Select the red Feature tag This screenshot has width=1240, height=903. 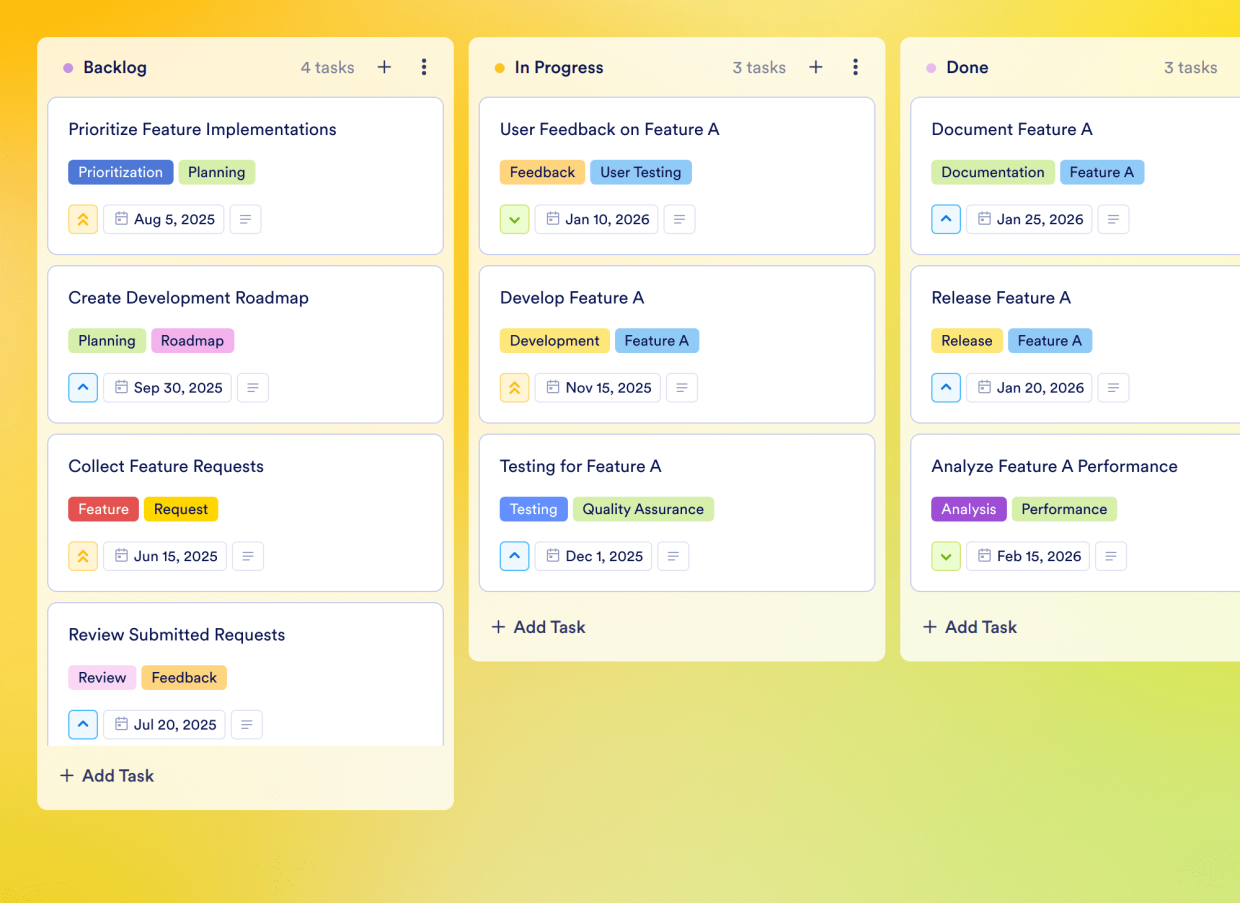(103, 509)
